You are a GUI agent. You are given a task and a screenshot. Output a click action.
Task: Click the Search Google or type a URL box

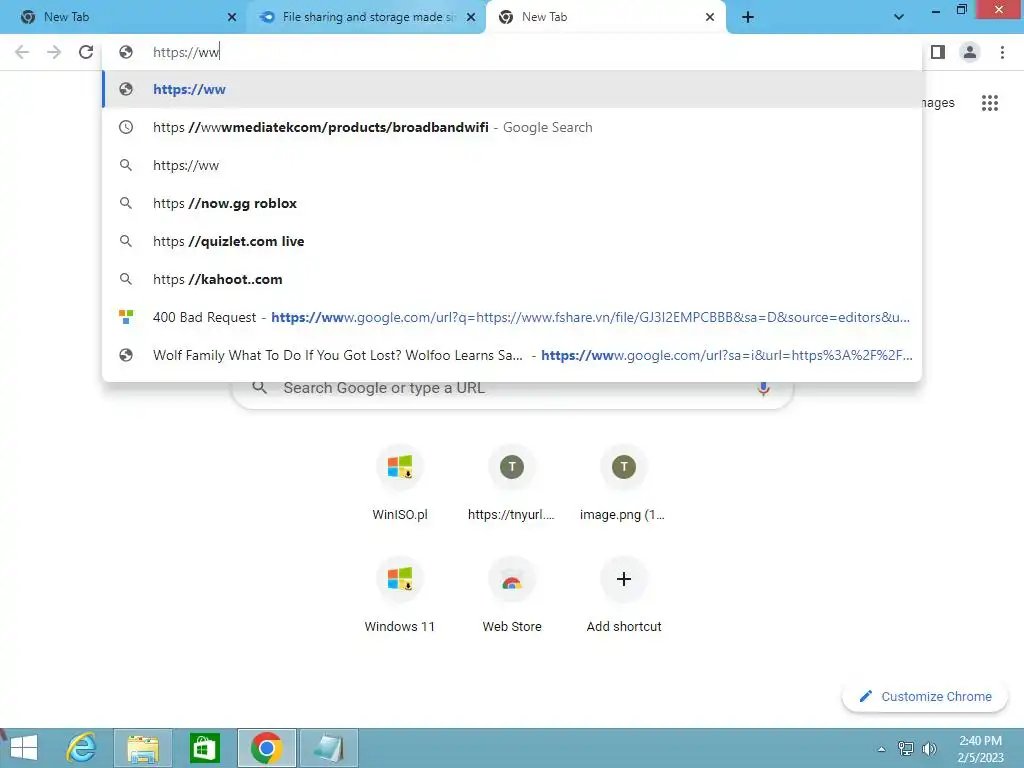pyautogui.click(x=513, y=391)
